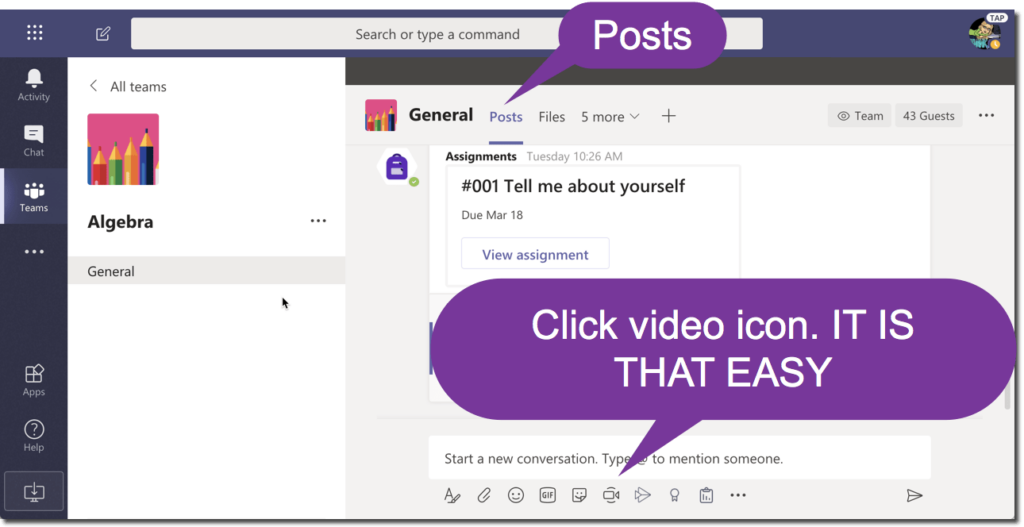Open the #001 Tell me about yourself card
Screen dimensions: 1024x527
pyautogui.click(x=593, y=225)
